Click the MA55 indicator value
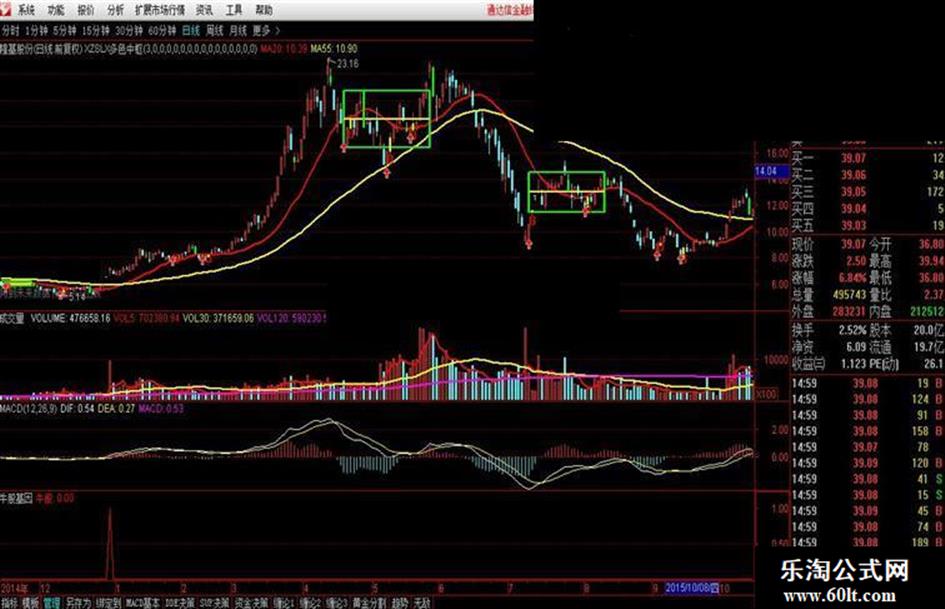This screenshot has width=945, height=609. (334, 48)
